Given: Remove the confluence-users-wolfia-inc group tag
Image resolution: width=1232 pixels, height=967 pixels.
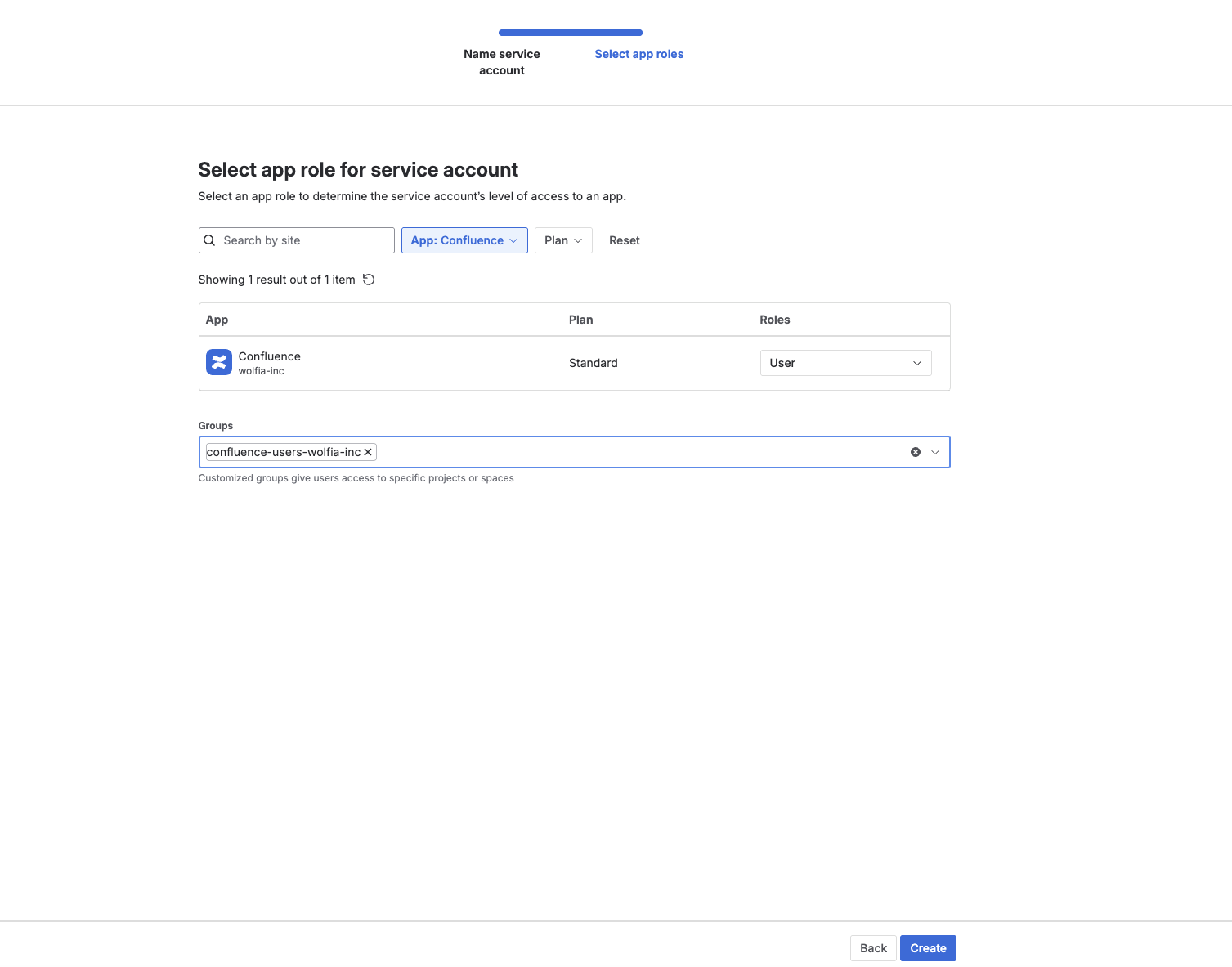Looking at the screenshot, I should 368,452.
